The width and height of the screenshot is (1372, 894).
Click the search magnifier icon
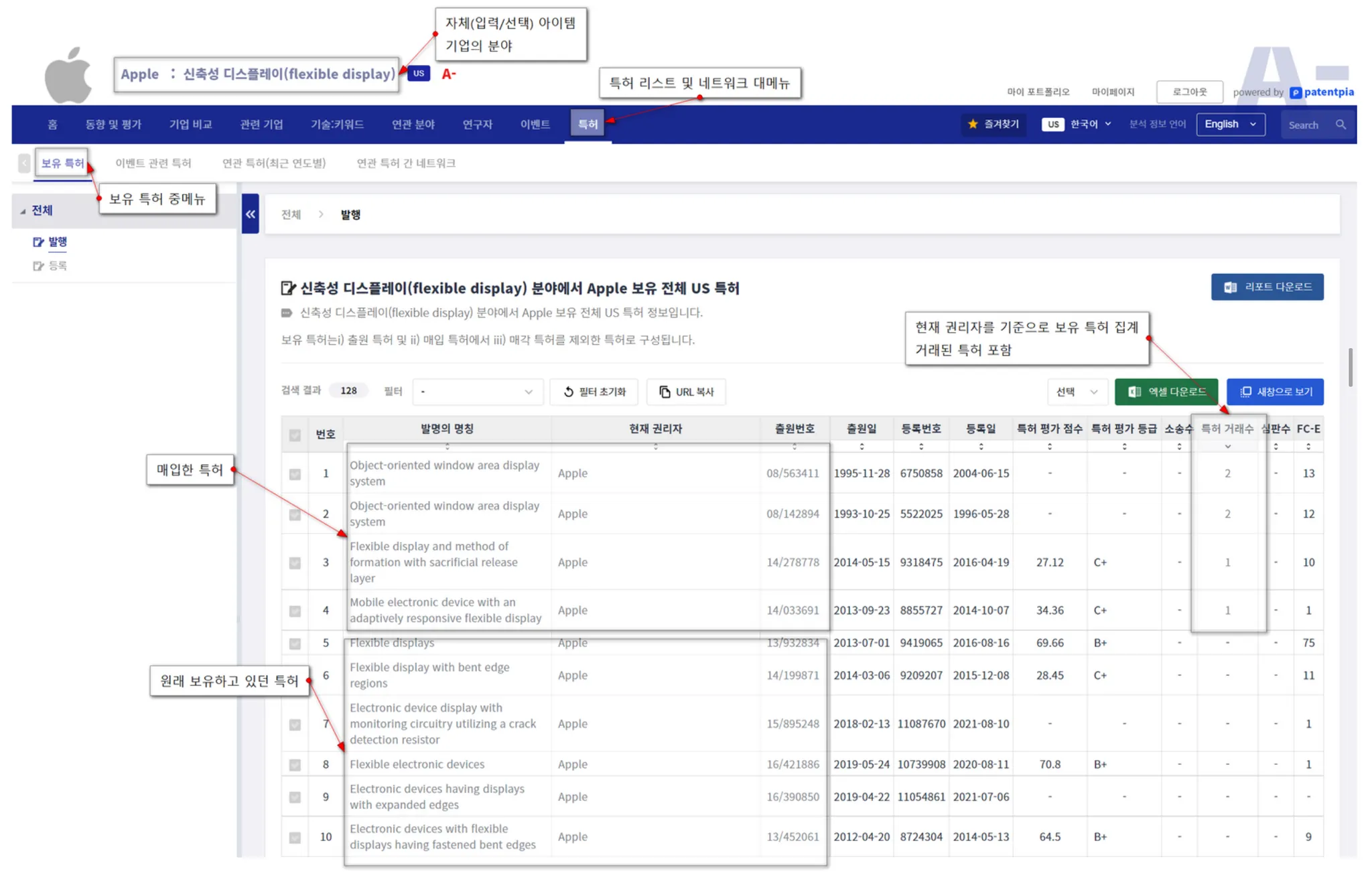(x=1340, y=125)
